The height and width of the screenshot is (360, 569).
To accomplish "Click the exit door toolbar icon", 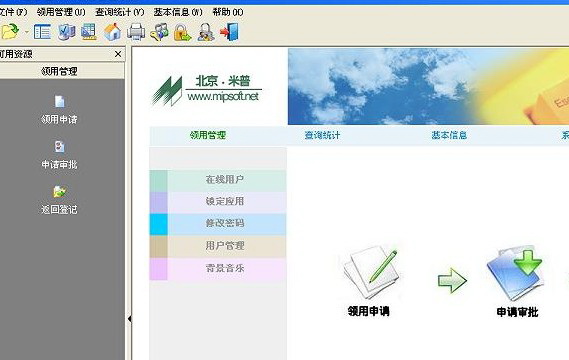I will click(229, 32).
